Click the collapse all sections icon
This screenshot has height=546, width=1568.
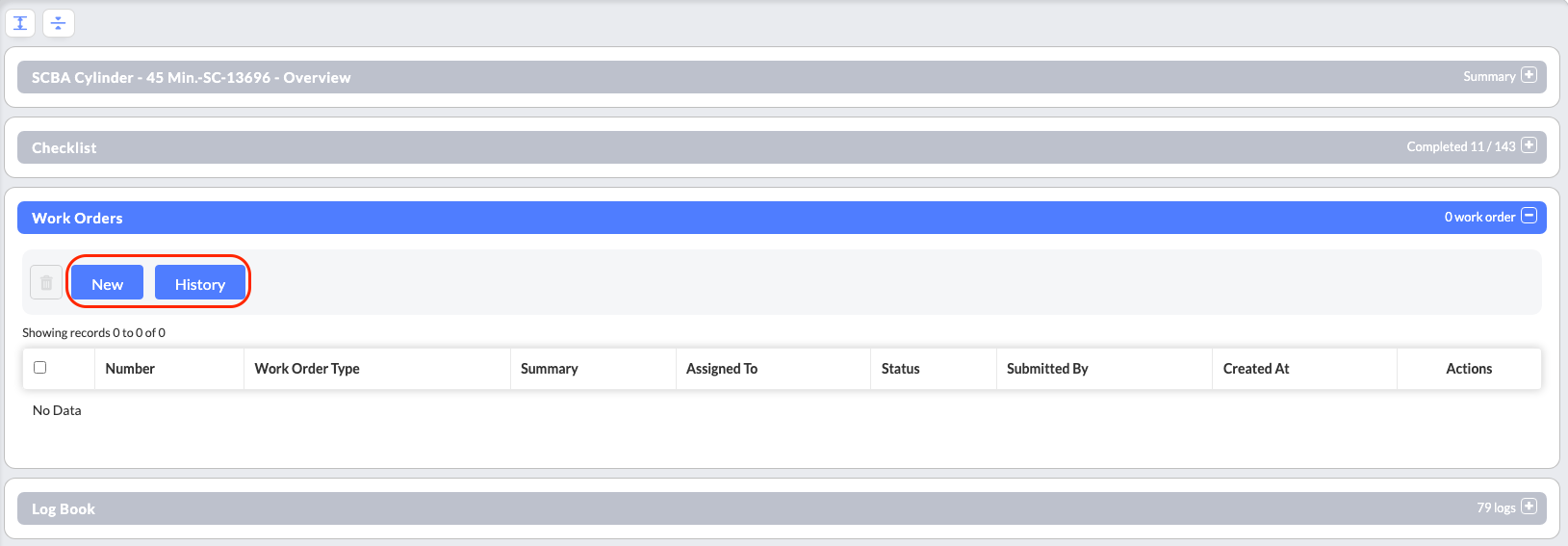[59, 22]
